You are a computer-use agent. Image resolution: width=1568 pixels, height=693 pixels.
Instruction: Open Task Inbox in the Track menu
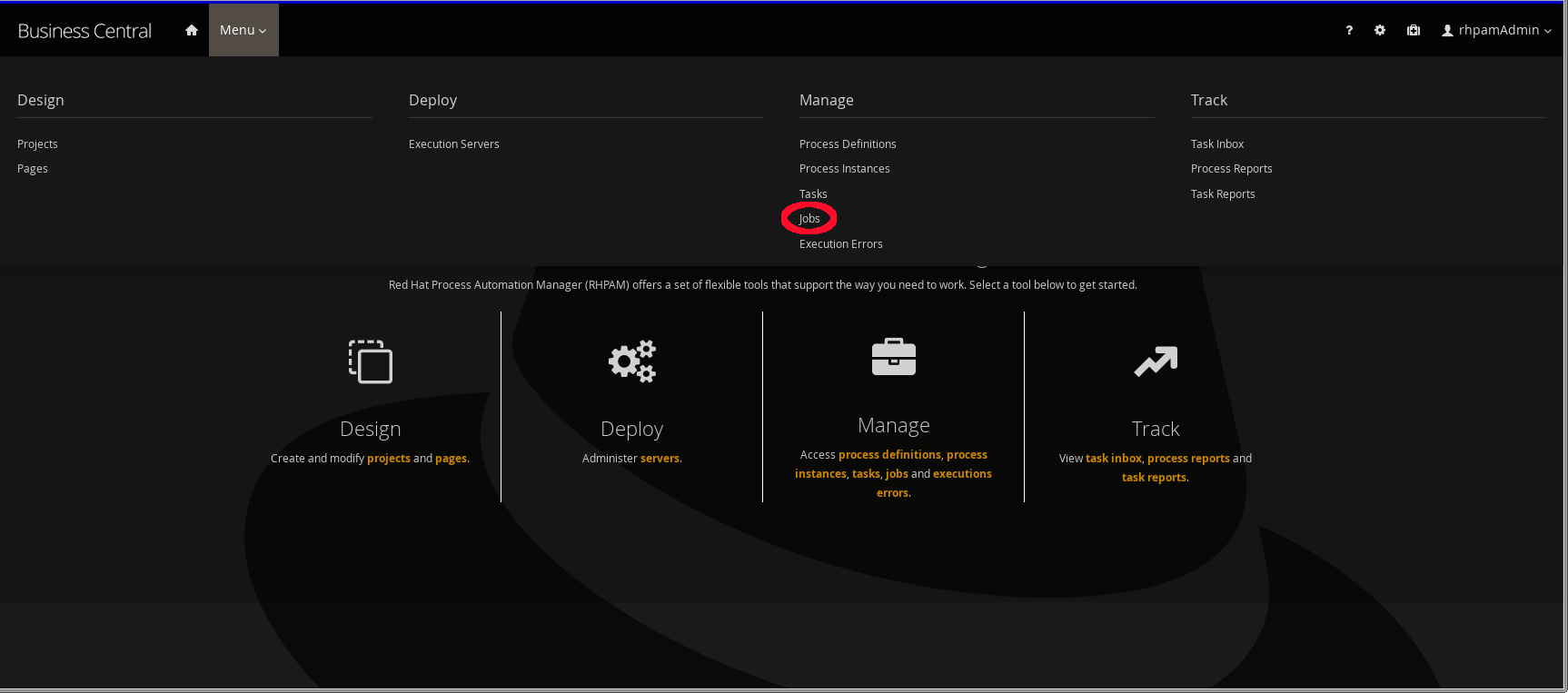pos(1217,144)
